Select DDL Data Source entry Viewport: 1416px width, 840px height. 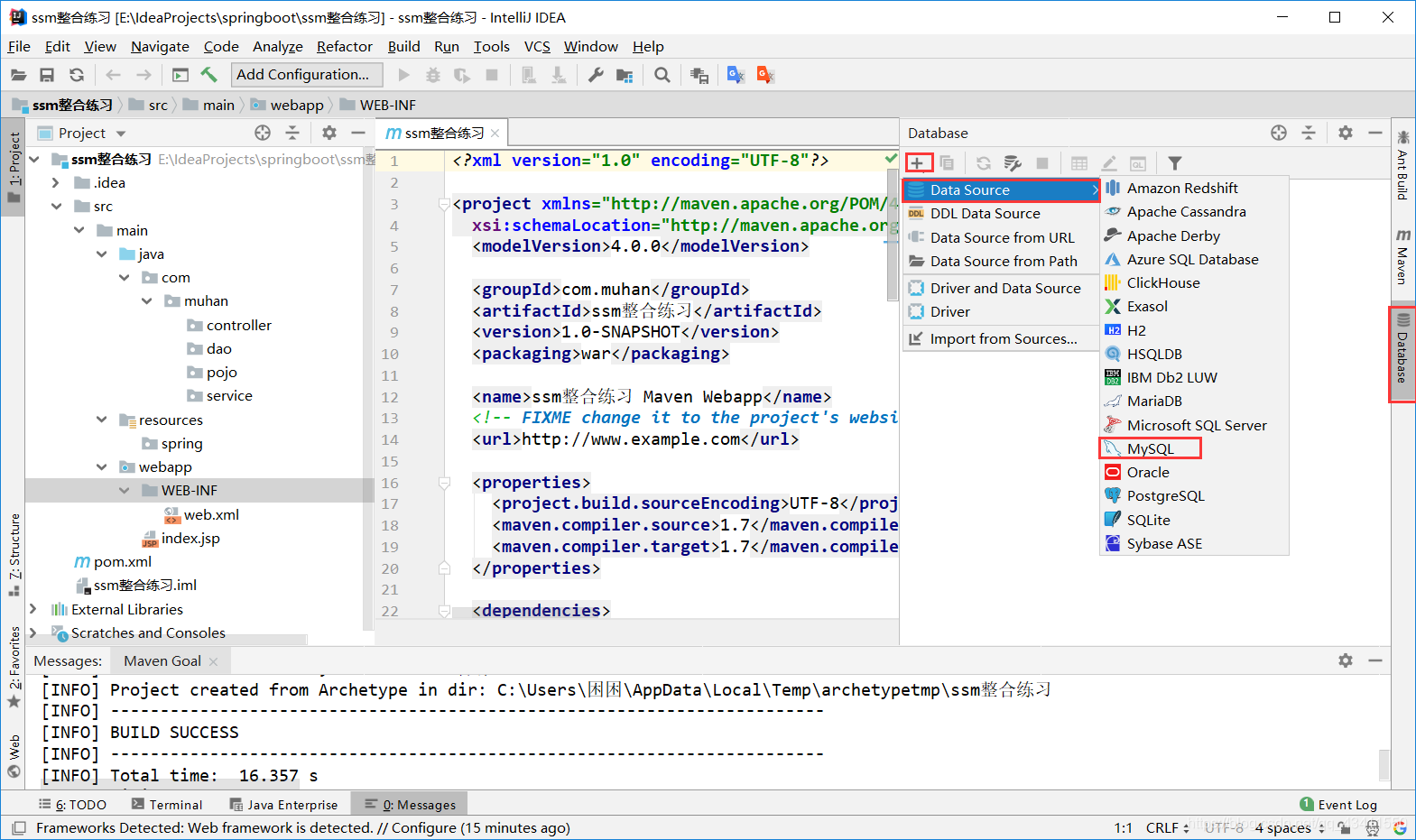point(1001,213)
